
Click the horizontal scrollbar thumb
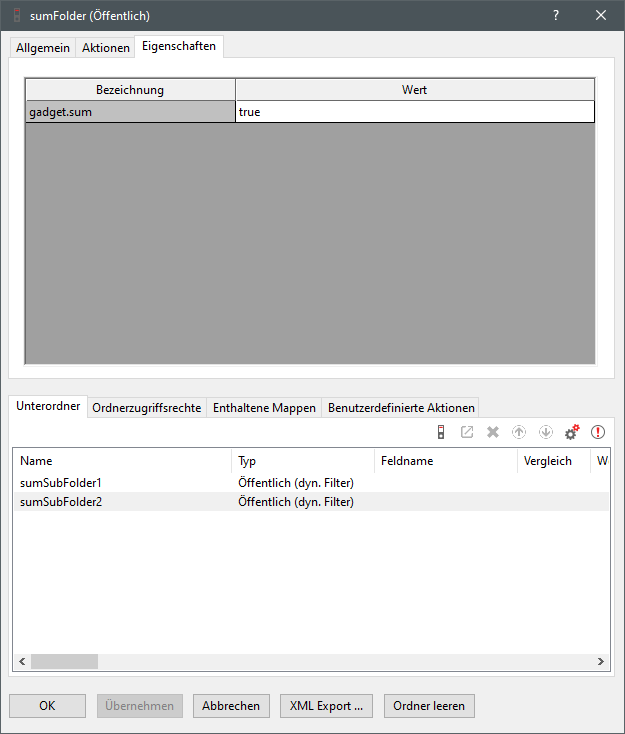pyautogui.click(x=65, y=661)
